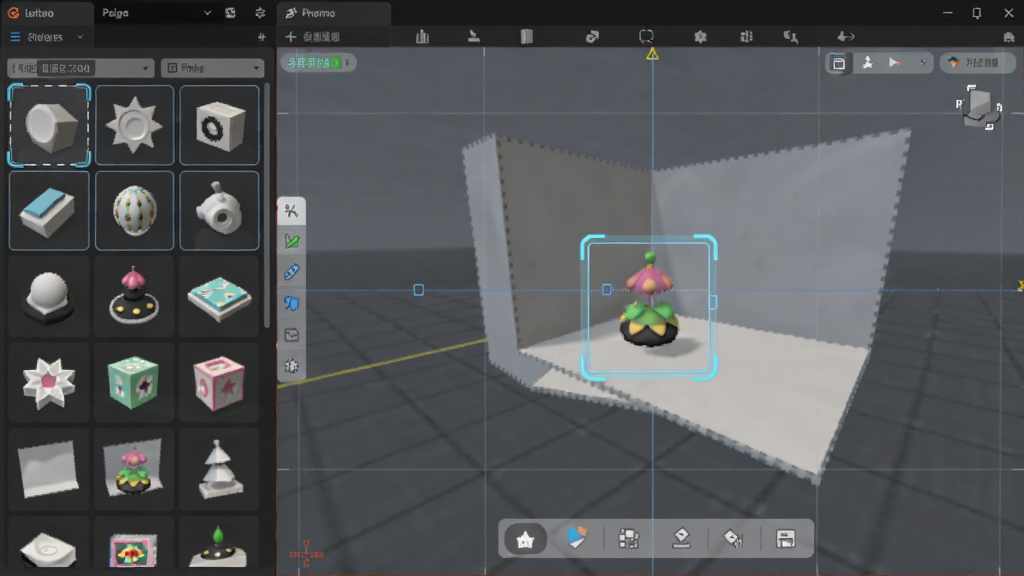Open the first filter dropdown in the asset panel
The height and width of the screenshot is (576, 1024).
[x=80, y=68]
